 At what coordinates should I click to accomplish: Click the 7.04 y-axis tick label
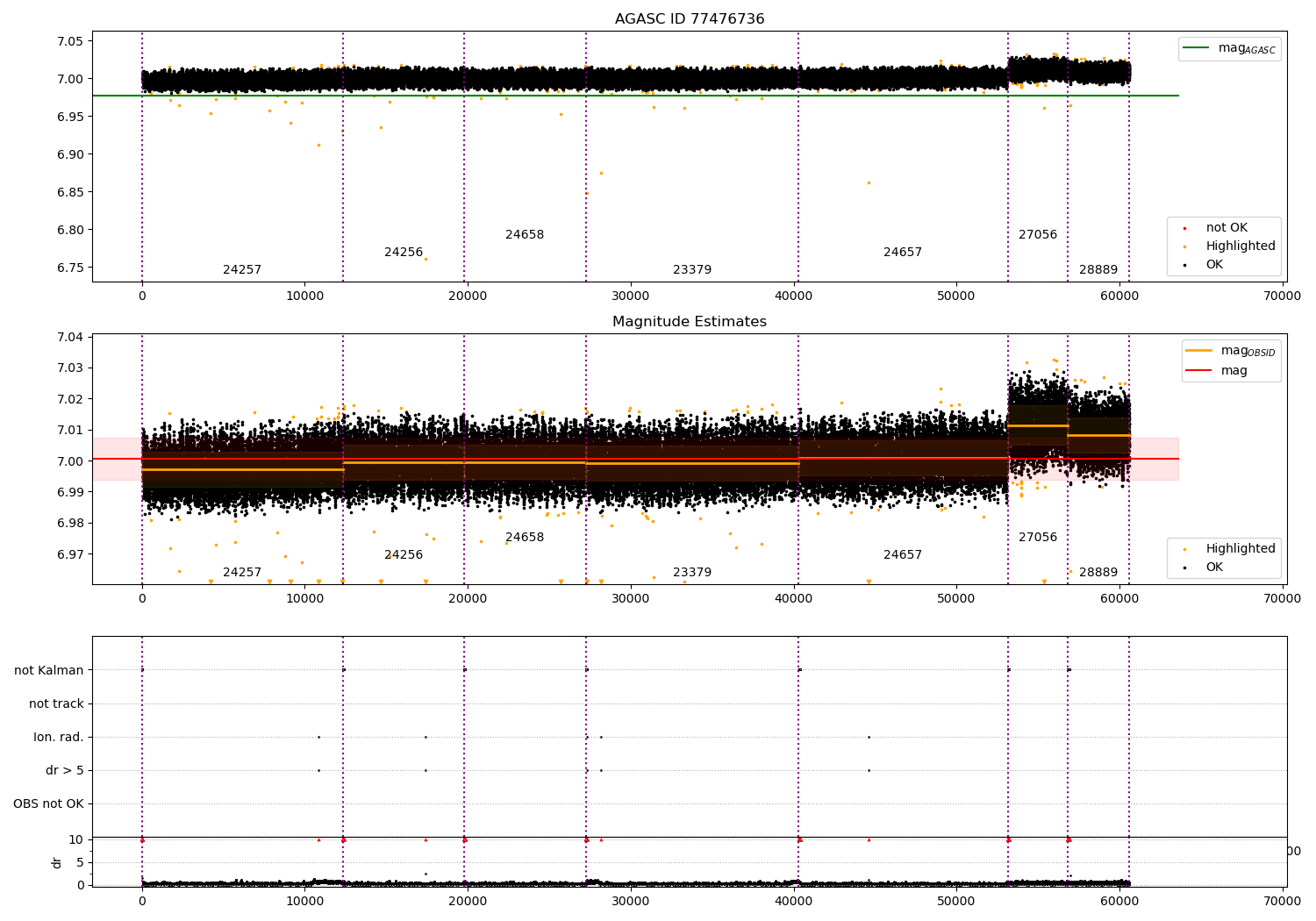[x=70, y=337]
